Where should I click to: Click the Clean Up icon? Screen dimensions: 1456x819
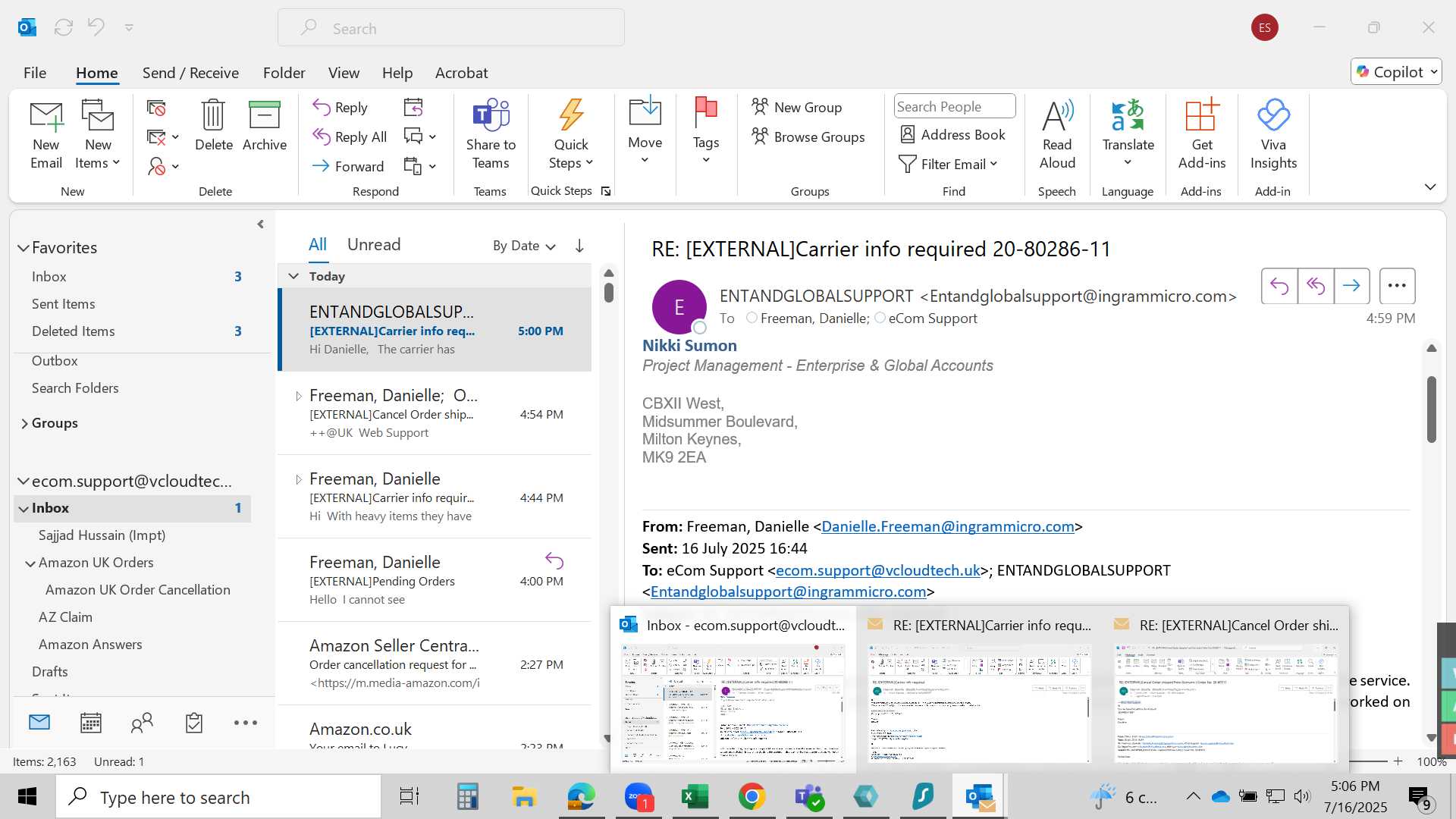(x=162, y=137)
